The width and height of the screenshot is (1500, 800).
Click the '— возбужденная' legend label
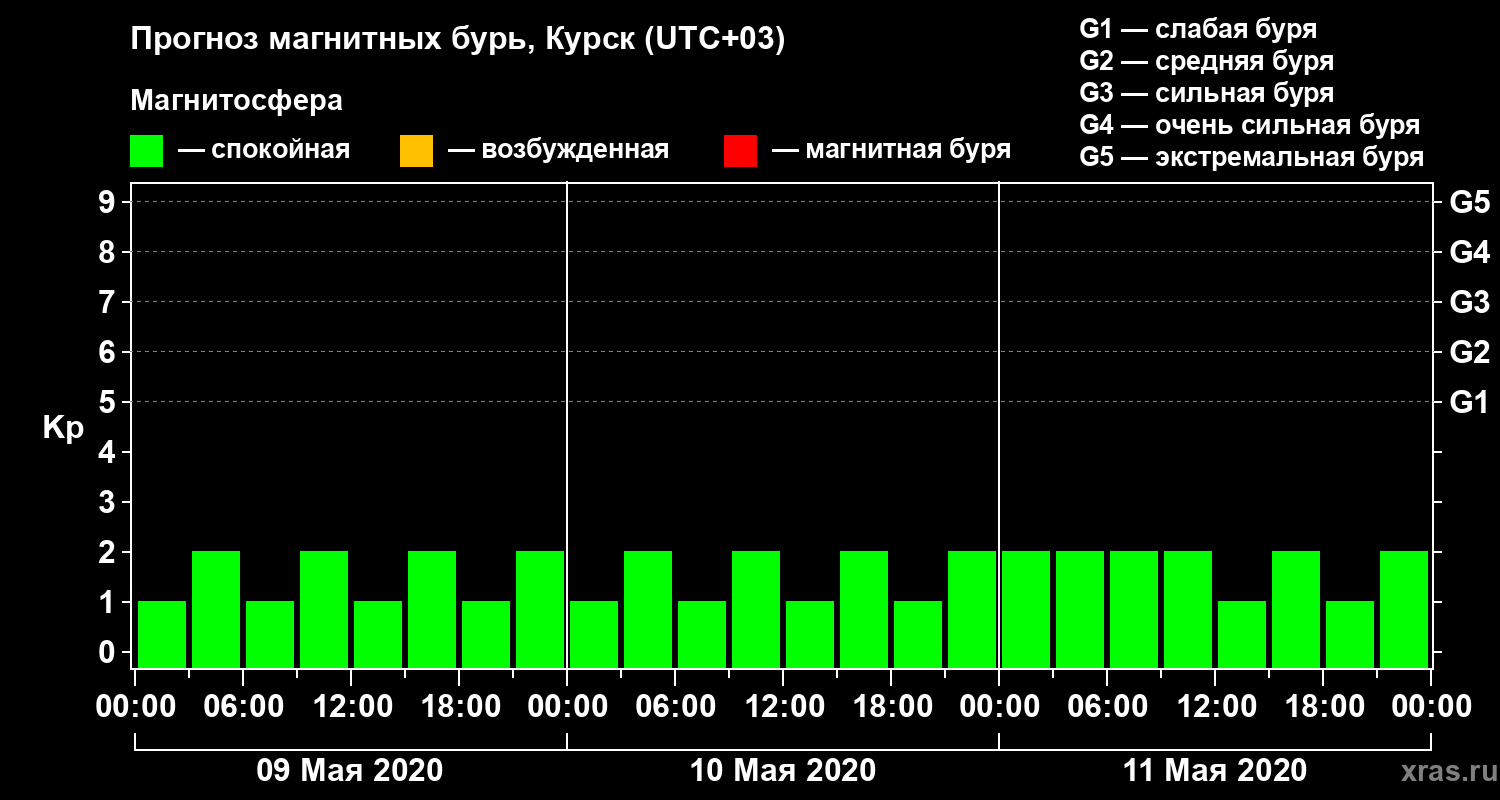558,150
